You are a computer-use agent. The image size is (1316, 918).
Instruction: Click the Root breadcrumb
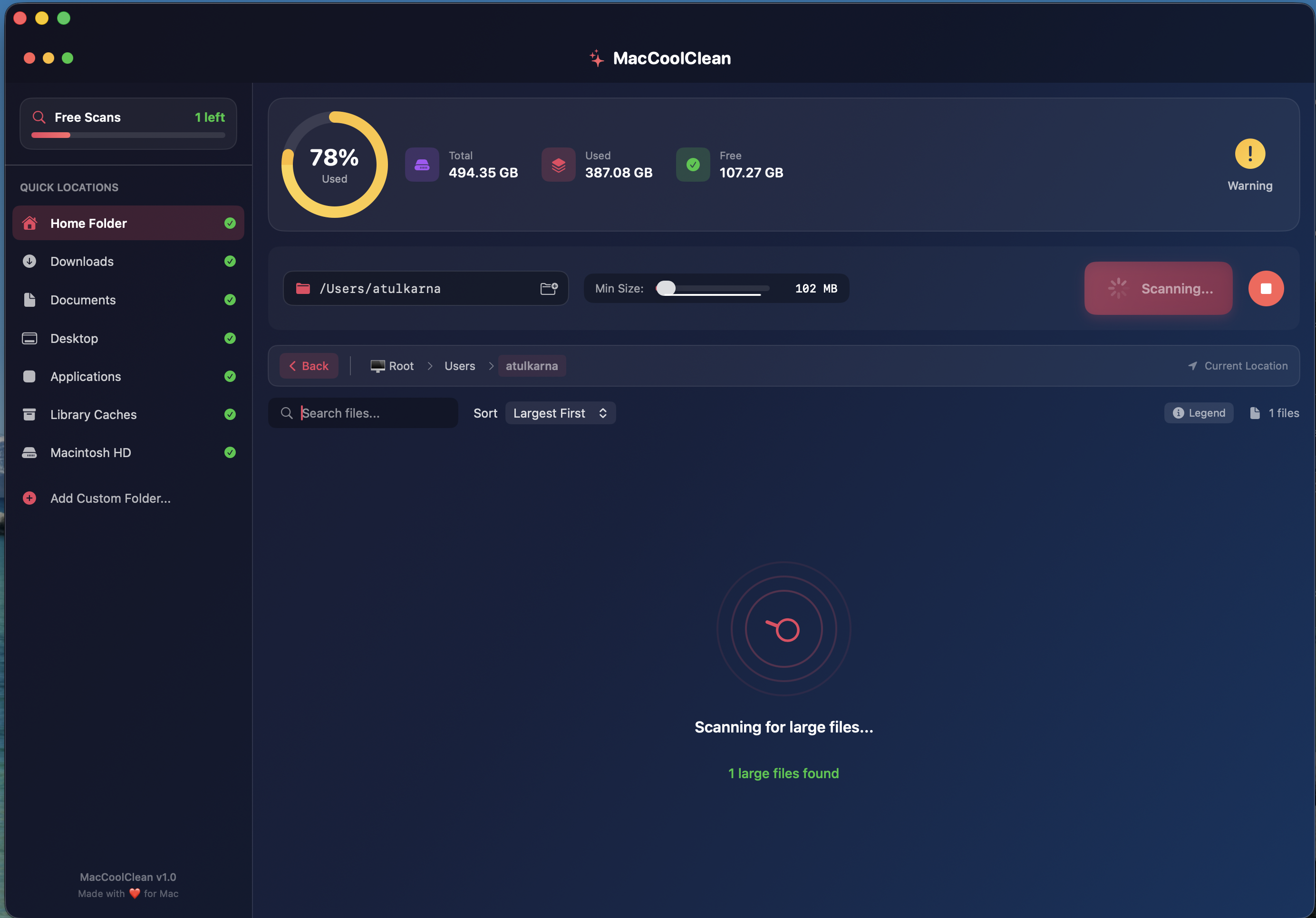[401, 366]
